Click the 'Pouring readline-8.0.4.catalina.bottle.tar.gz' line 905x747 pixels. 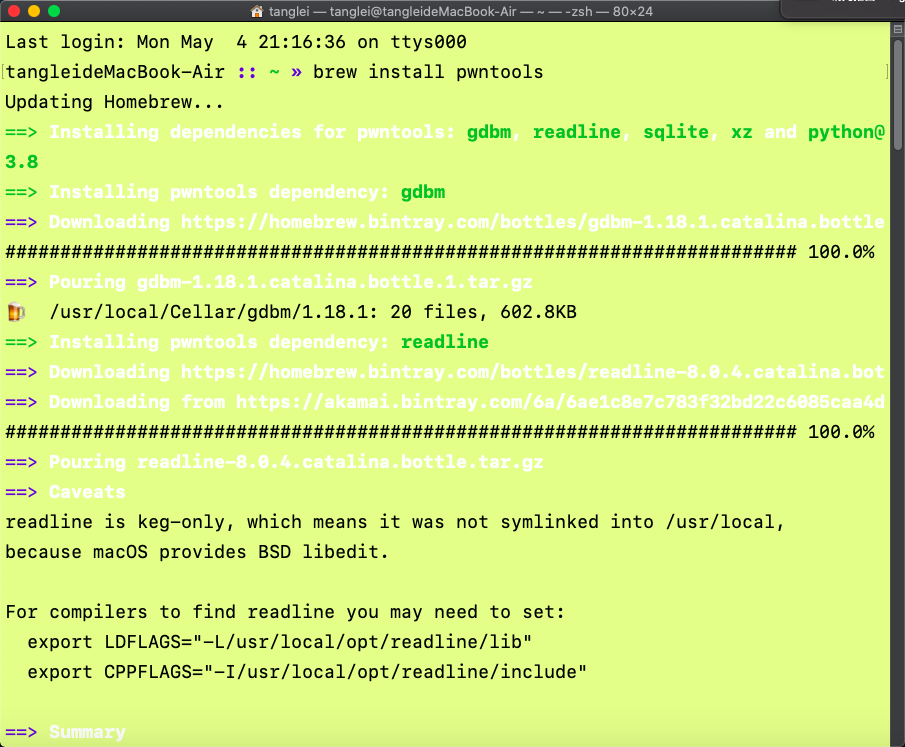274,462
